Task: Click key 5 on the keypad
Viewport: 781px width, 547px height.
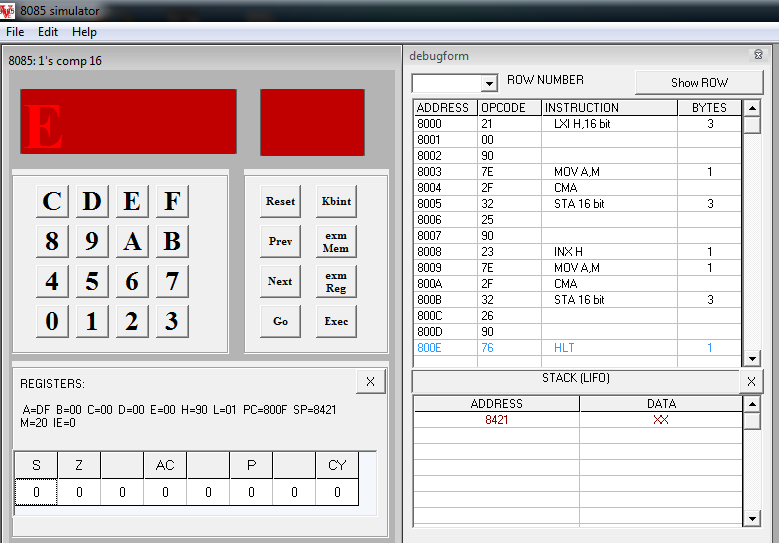Action: click(x=92, y=281)
